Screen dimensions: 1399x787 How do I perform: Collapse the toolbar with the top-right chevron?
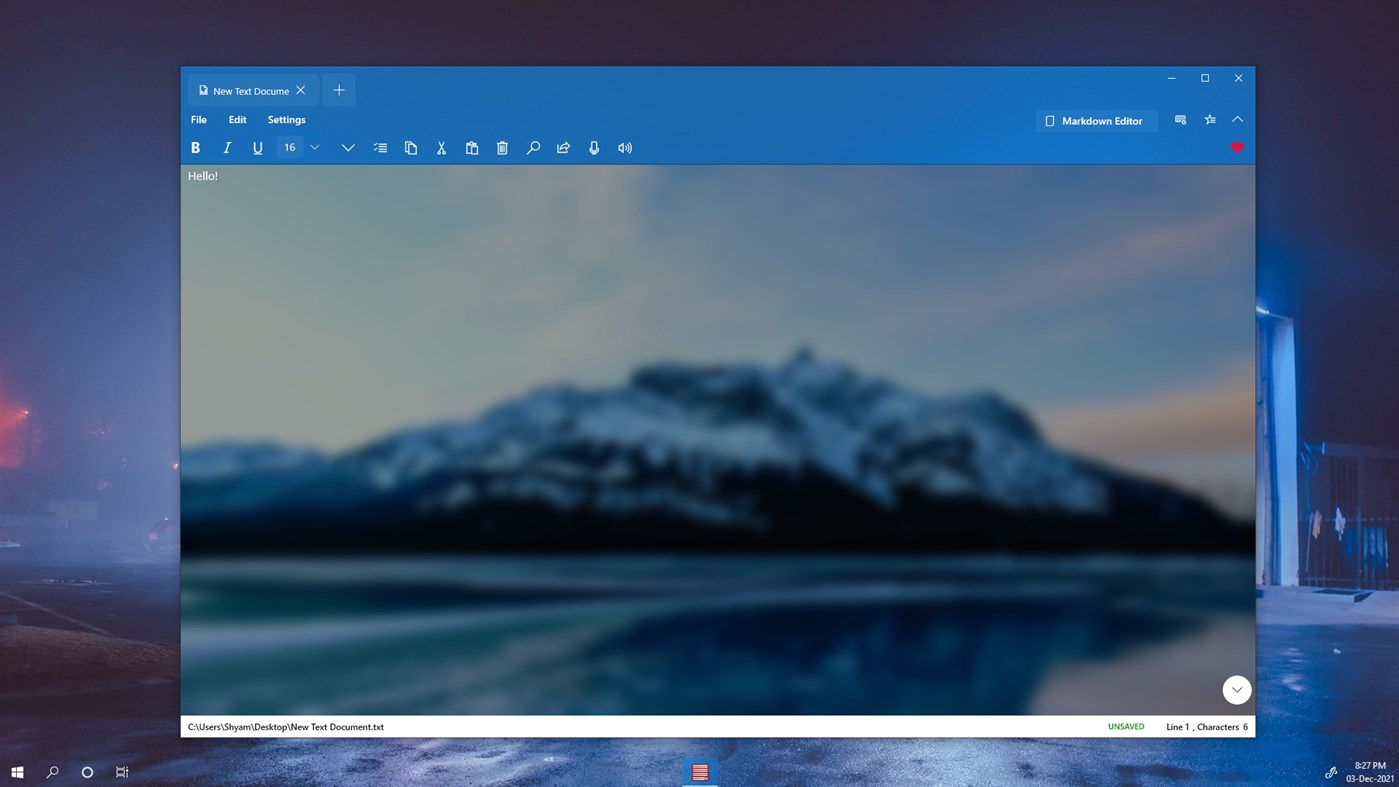pyautogui.click(x=1237, y=119)
